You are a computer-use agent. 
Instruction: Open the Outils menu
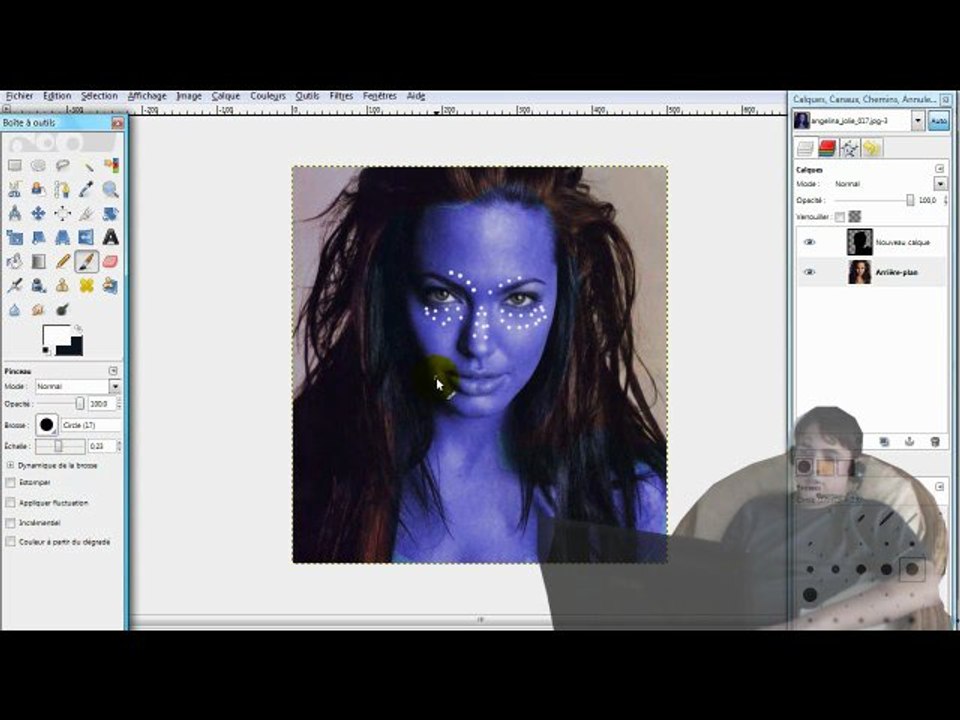[307, 96]
